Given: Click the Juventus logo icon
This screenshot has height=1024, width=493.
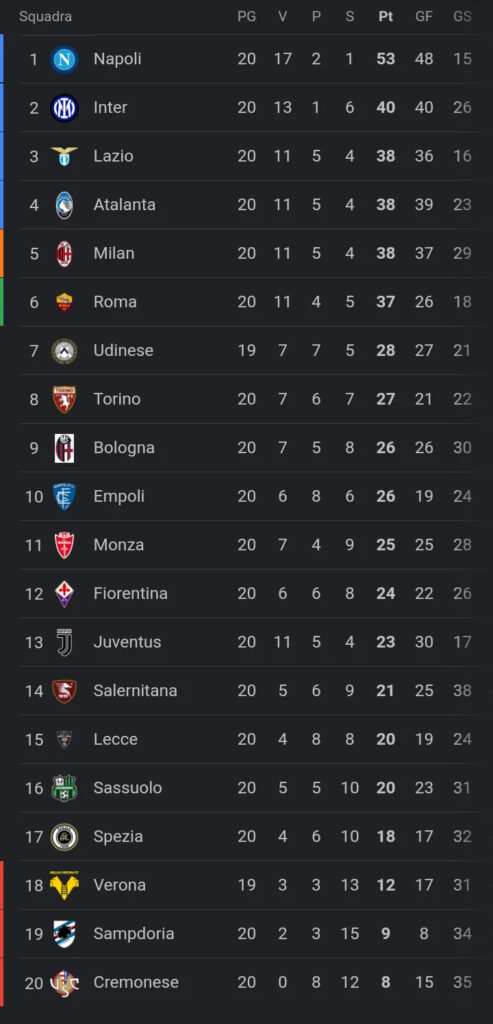Looking at the screenshot, I should pos(64,642).
